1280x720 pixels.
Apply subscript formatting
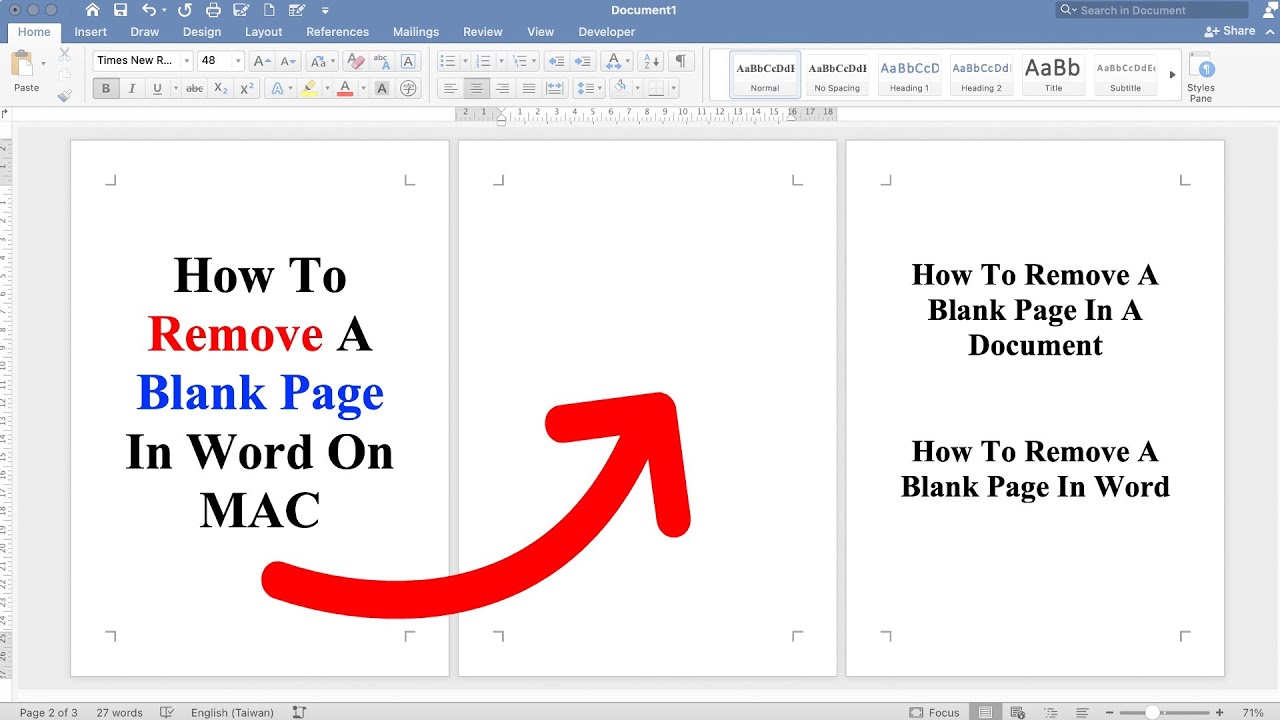[x=221, y=88]
